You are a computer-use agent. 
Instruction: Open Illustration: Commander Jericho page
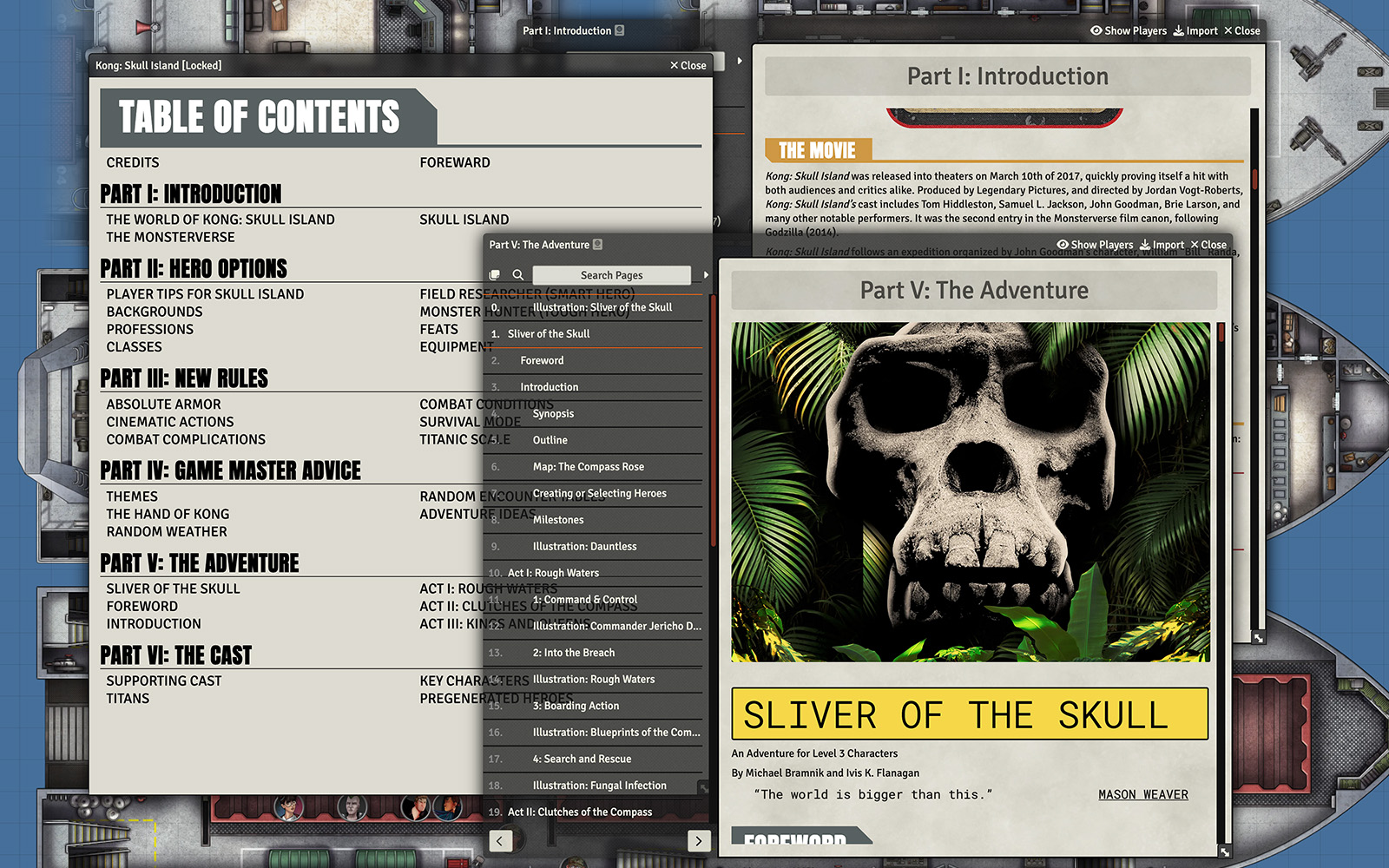pyautogui.click(x=593, y=626)
